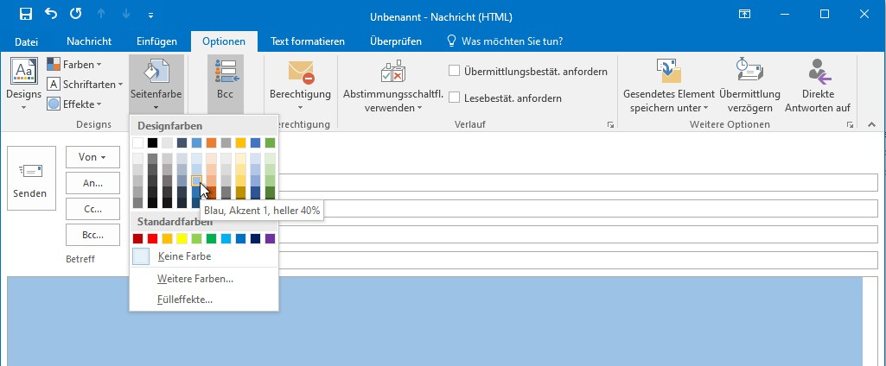Open the Von sender dropdown
Viewport: 886px width, 366px height.
(93, 157)
